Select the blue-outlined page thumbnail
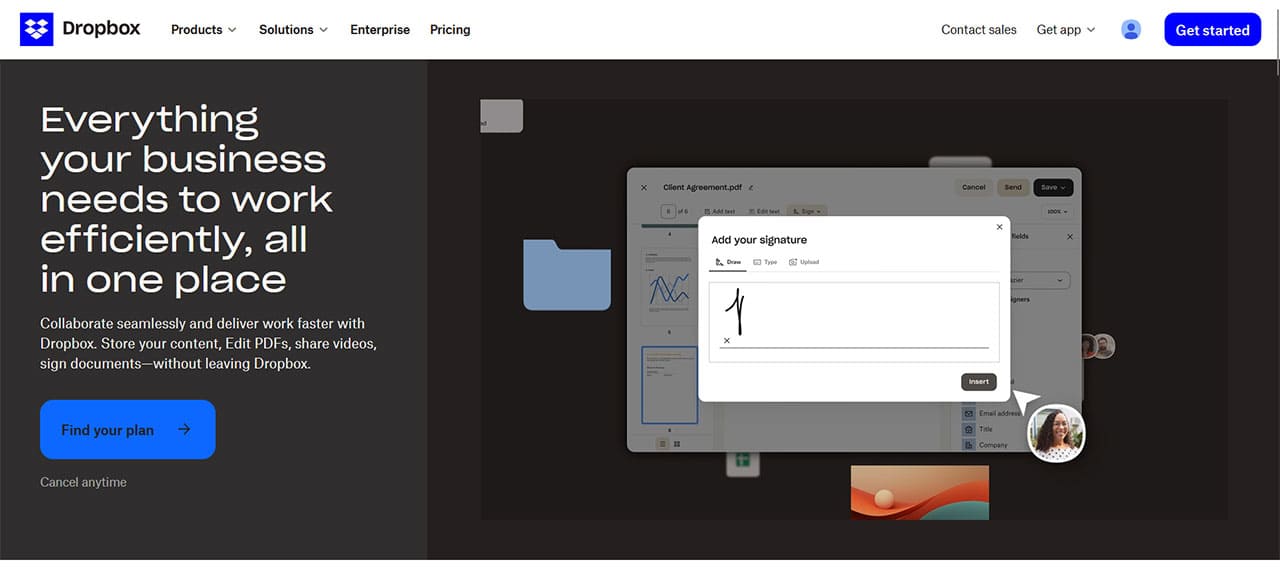This screenshot has height=582, width=1280. point(669,385)
